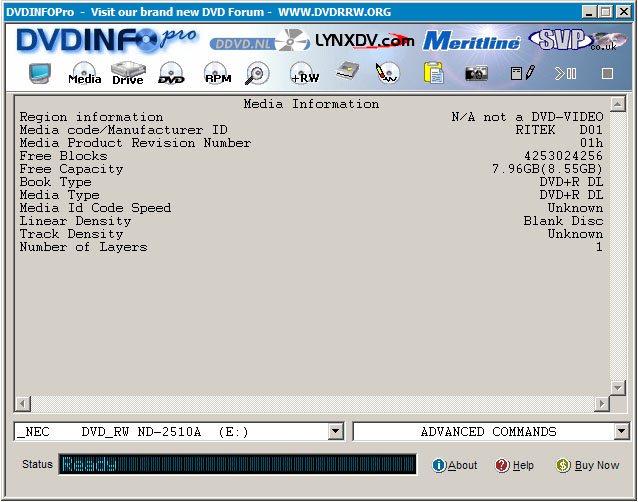Open the RPM speed test icon
Image resolution: width=638 pixels, height=502 pixels.
[x=218, y=73]
